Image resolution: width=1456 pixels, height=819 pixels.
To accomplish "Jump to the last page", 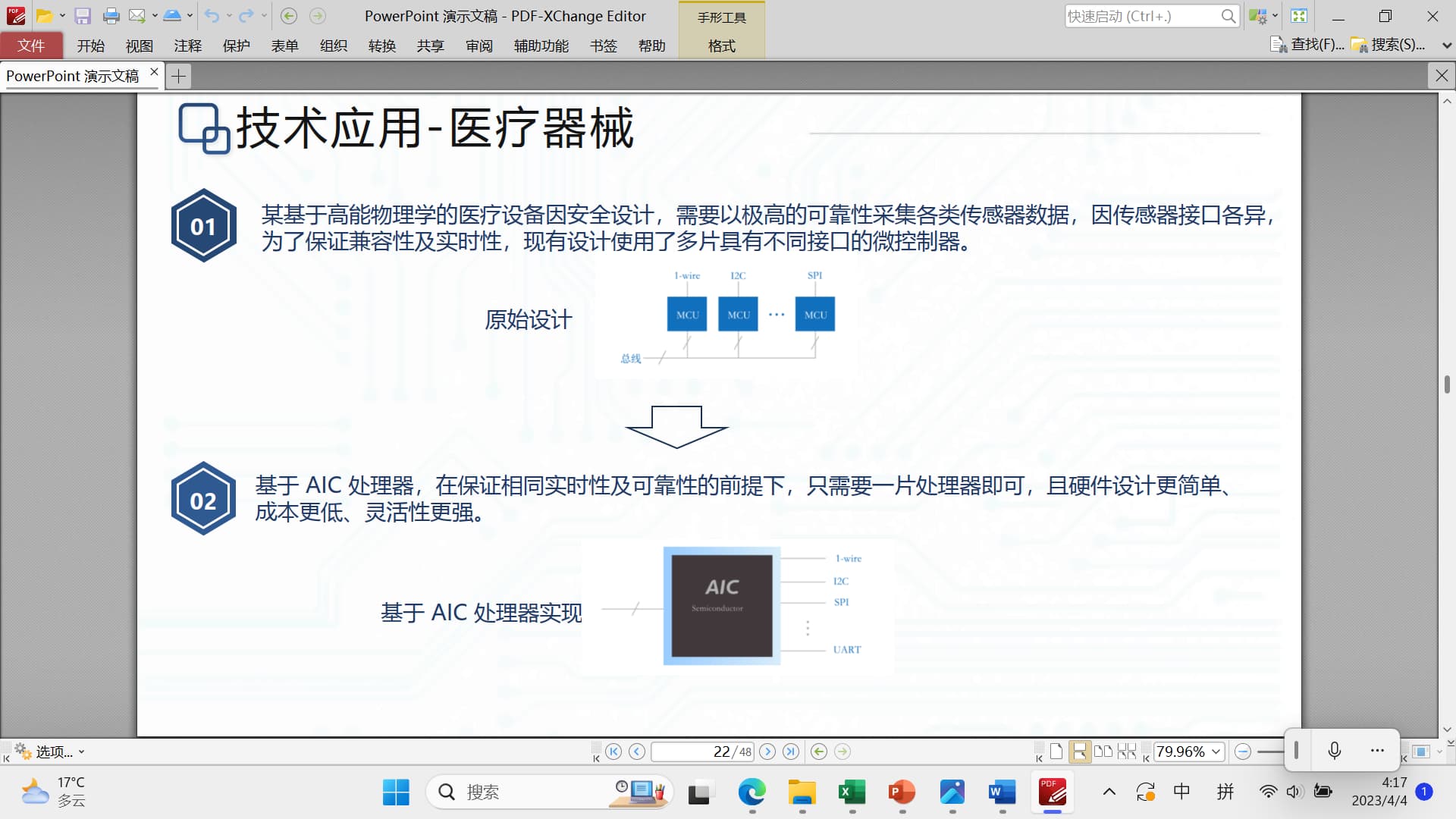I will [x=791, y=752].
